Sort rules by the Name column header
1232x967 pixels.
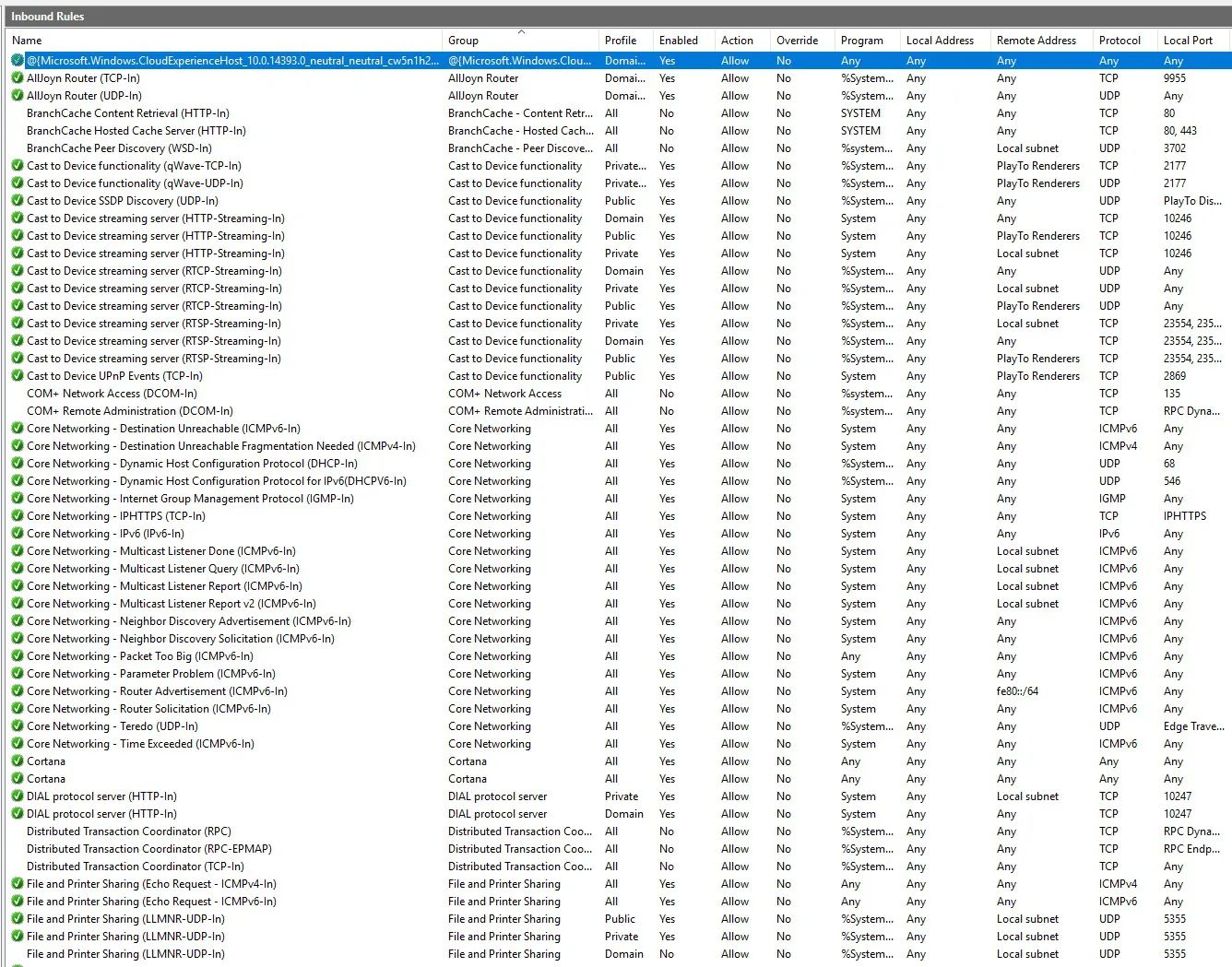[x=224, y=41]
